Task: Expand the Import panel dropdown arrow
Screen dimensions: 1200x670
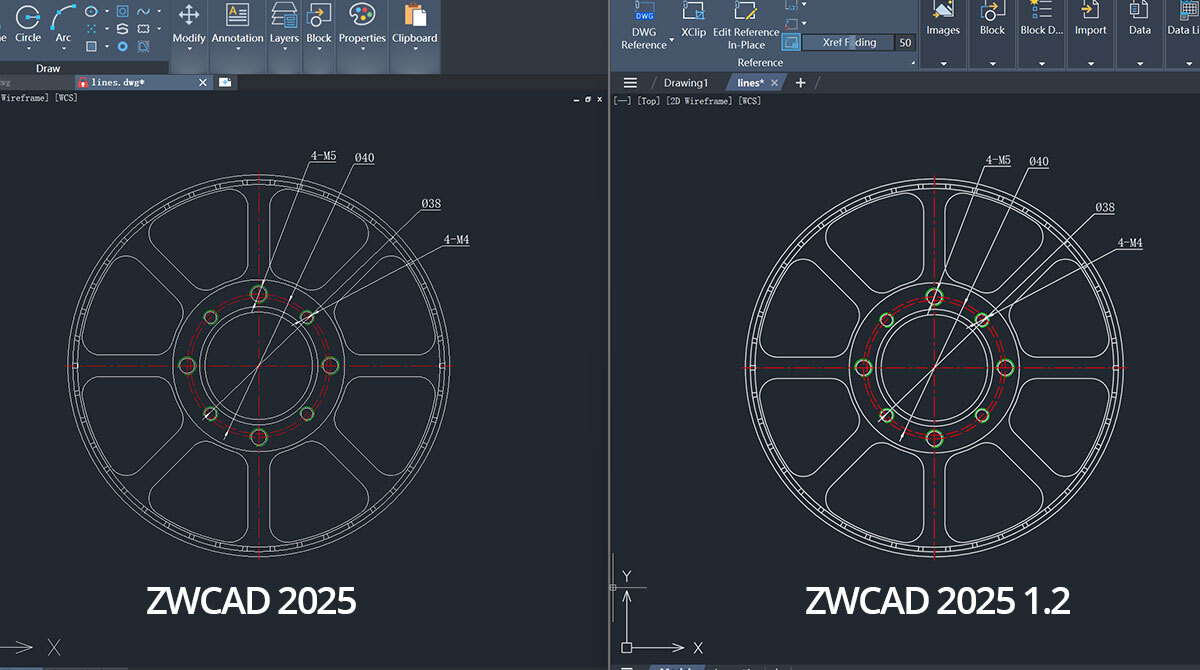Action: 1091,62
